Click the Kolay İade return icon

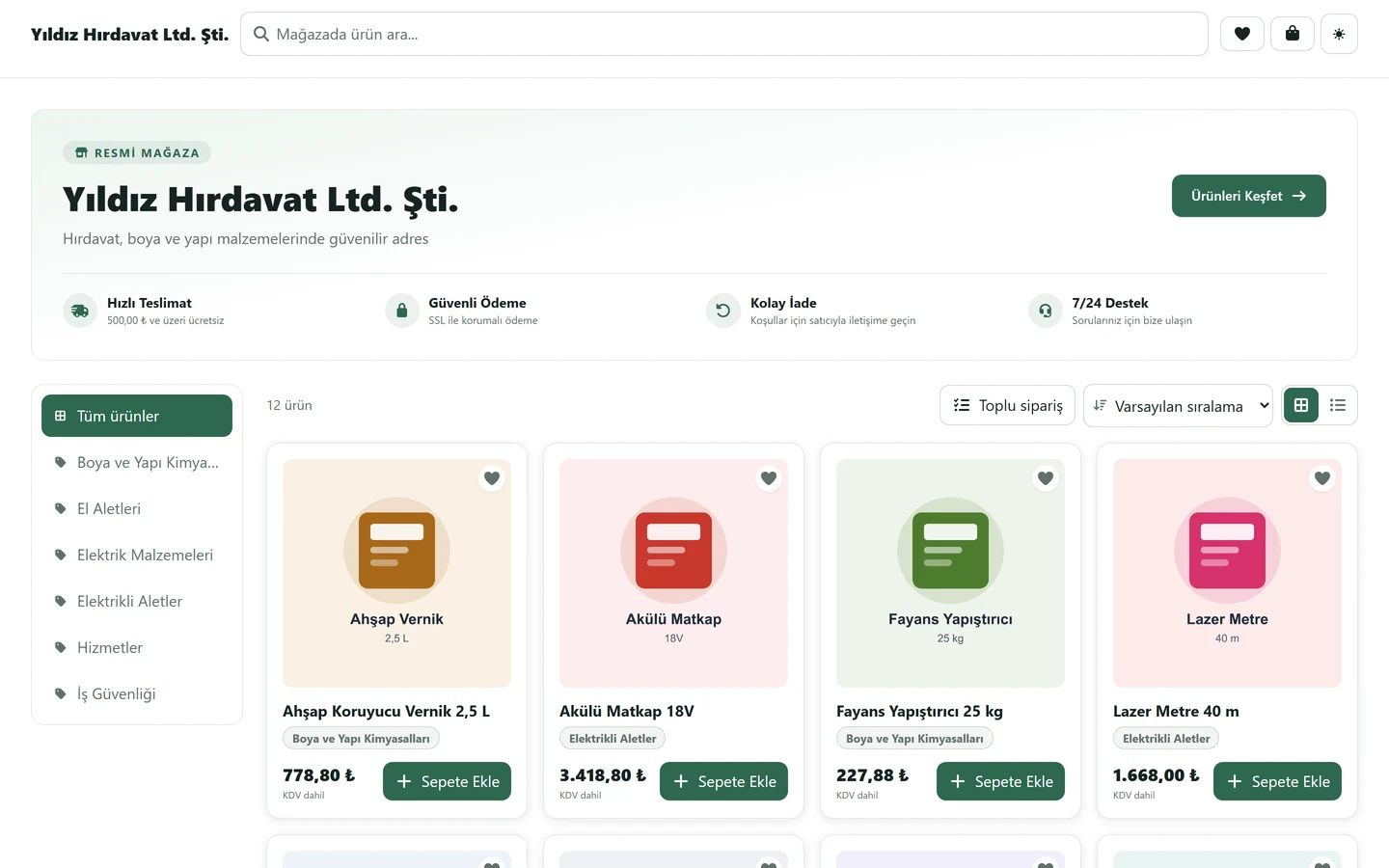click(723, 311)
